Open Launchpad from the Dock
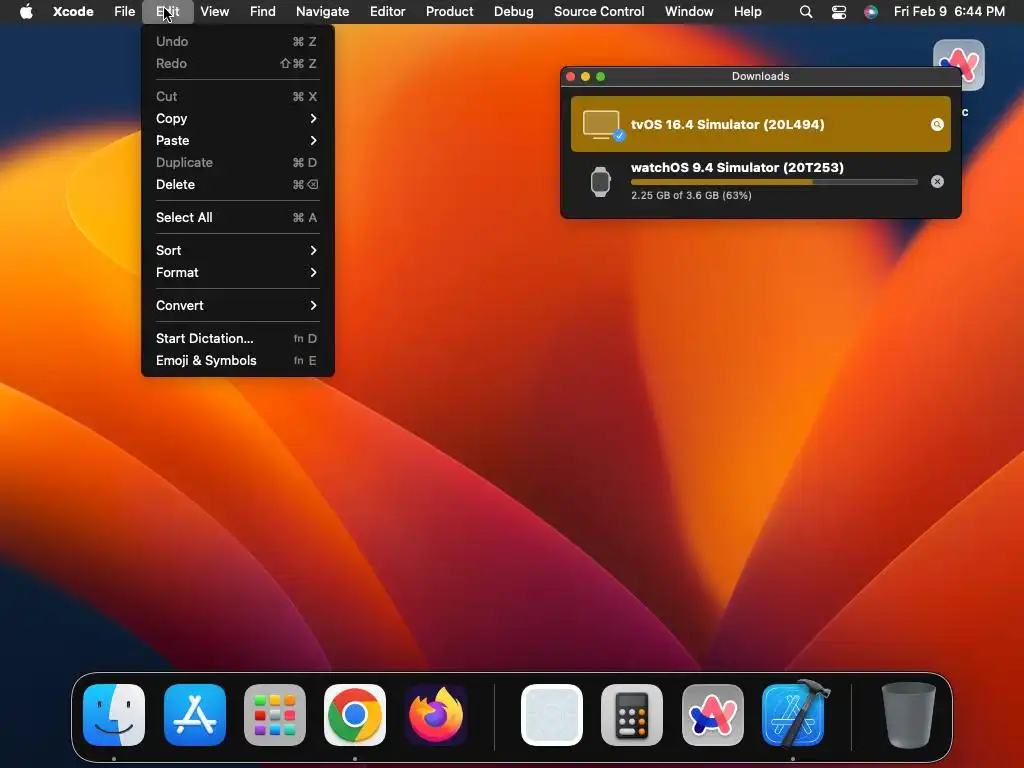This screenshot has width=1024, height=768. pyautogui.click(x=275, y=714)
